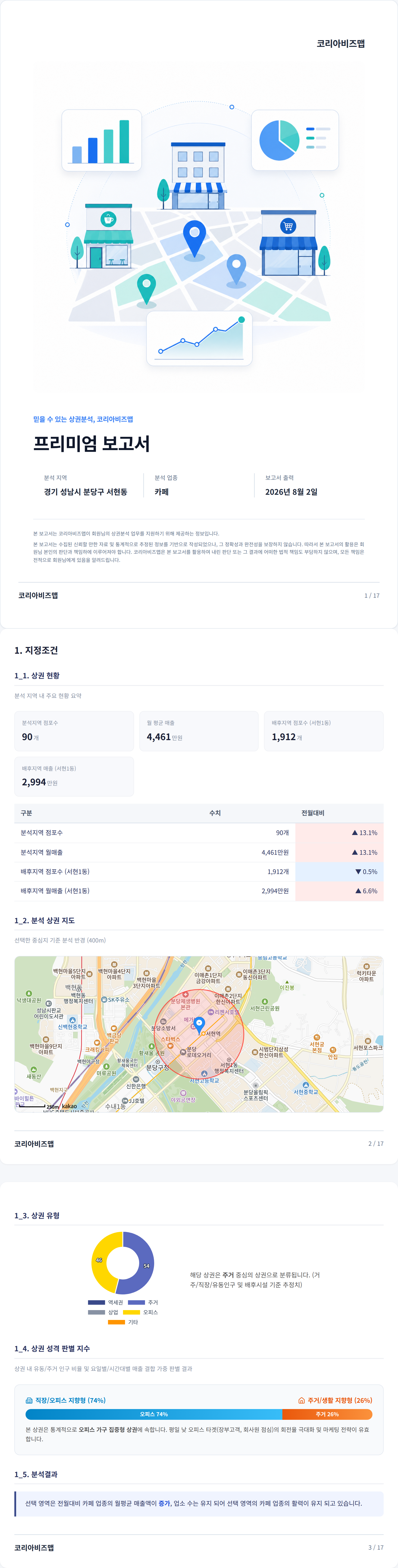Click the 경기 성남시 분당구 서현동 region value
Viewport: 398px width, 1568px height.
coord(85,492)
